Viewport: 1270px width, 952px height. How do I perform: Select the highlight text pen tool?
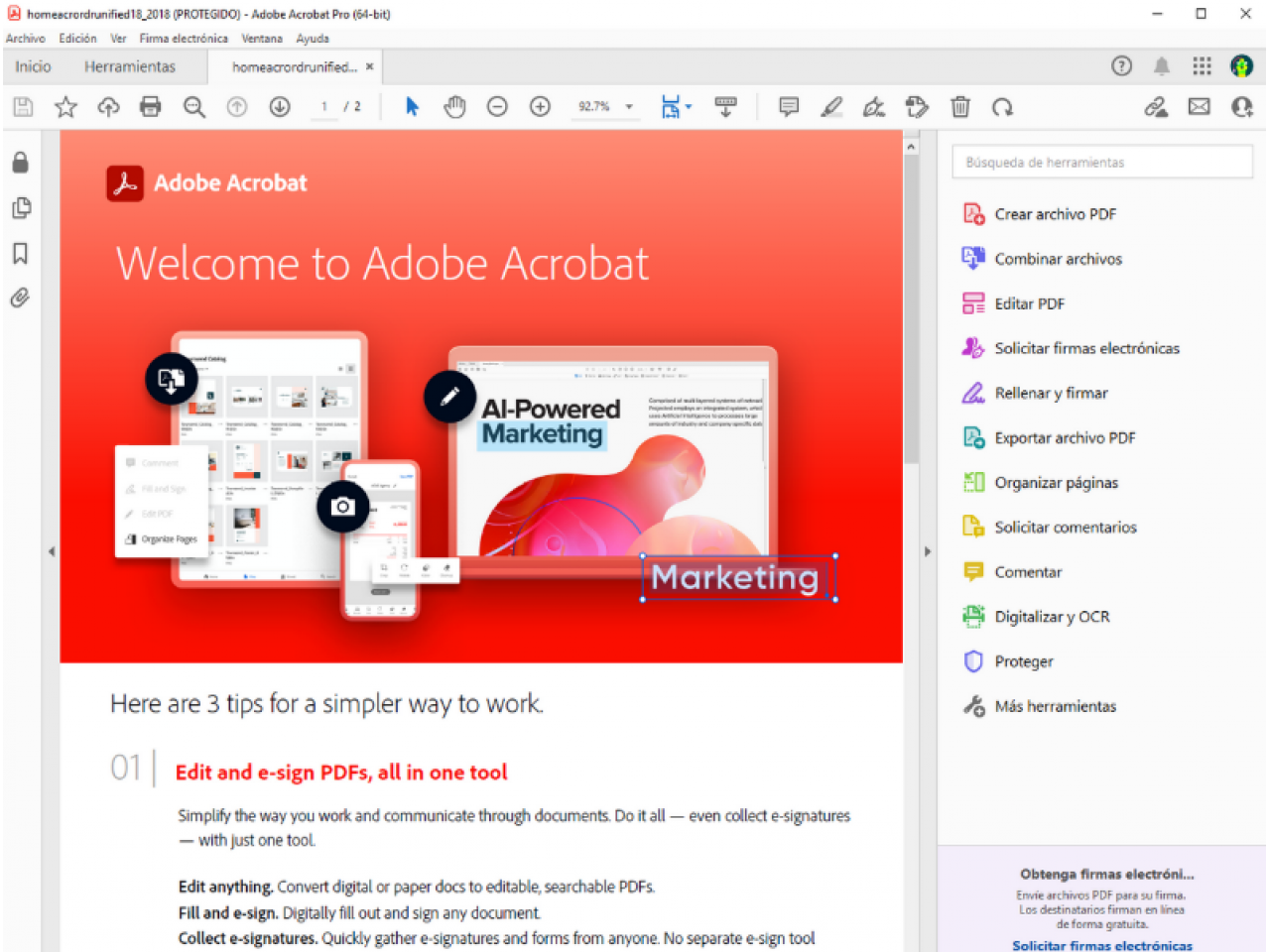point(831,106)
